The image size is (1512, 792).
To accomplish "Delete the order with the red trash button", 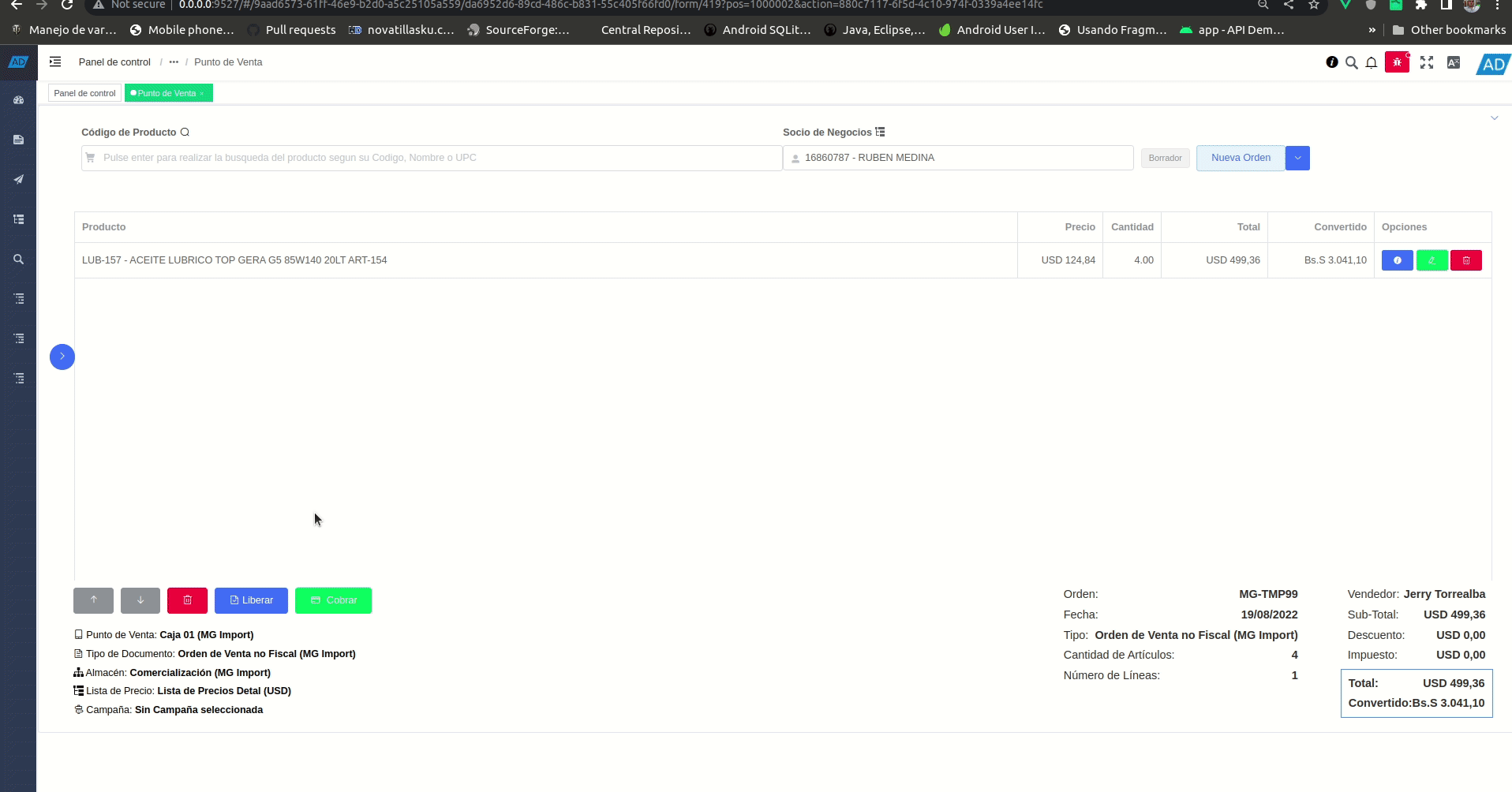I will [x=187, y=600].
